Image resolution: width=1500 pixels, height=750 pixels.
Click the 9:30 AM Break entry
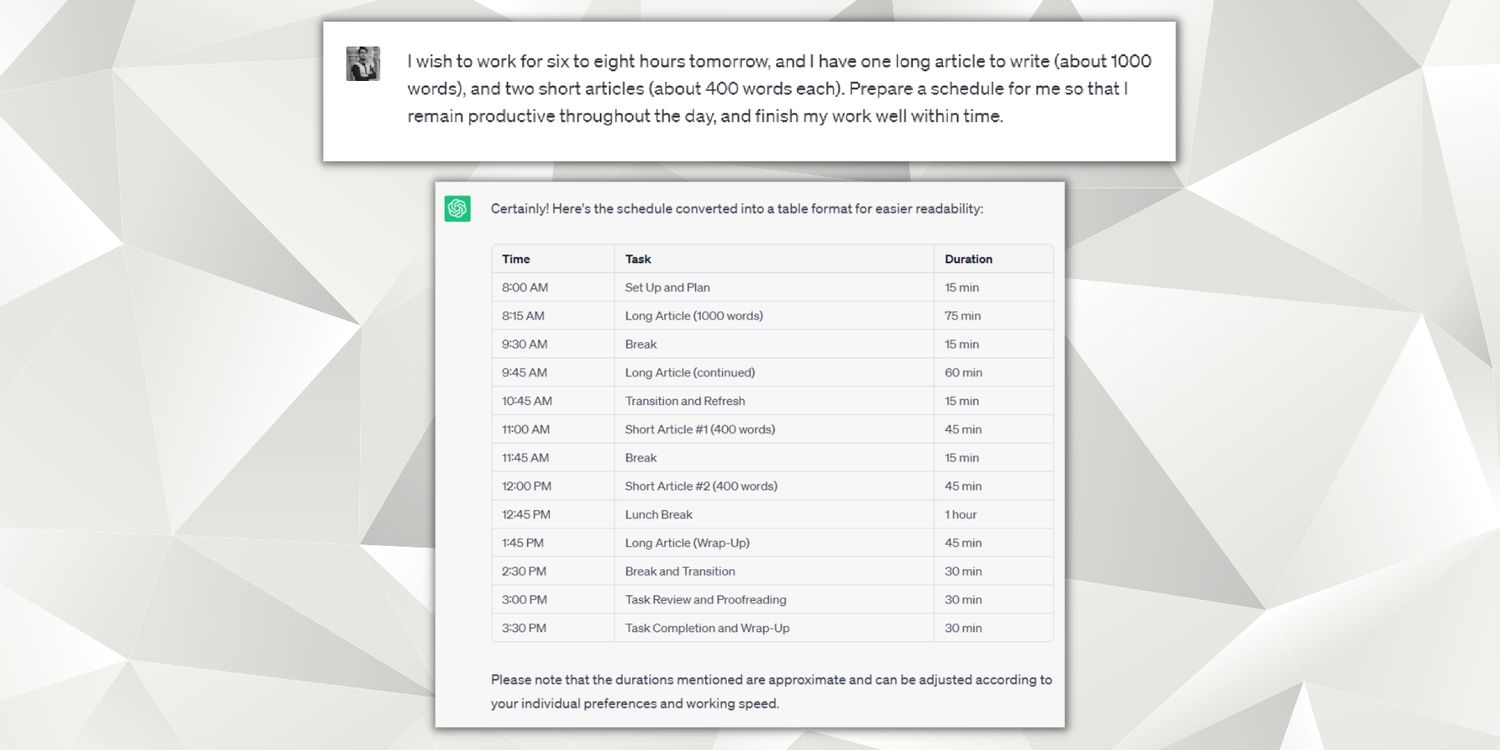pos(641,344)
